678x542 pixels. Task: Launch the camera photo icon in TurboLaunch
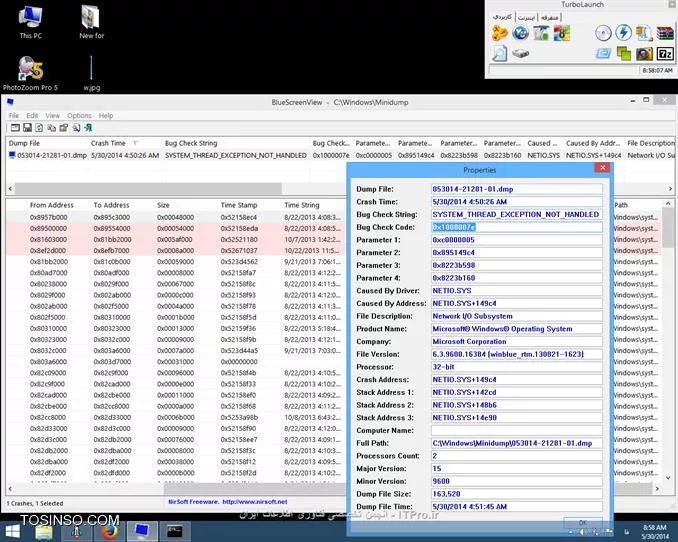(644, 54)
